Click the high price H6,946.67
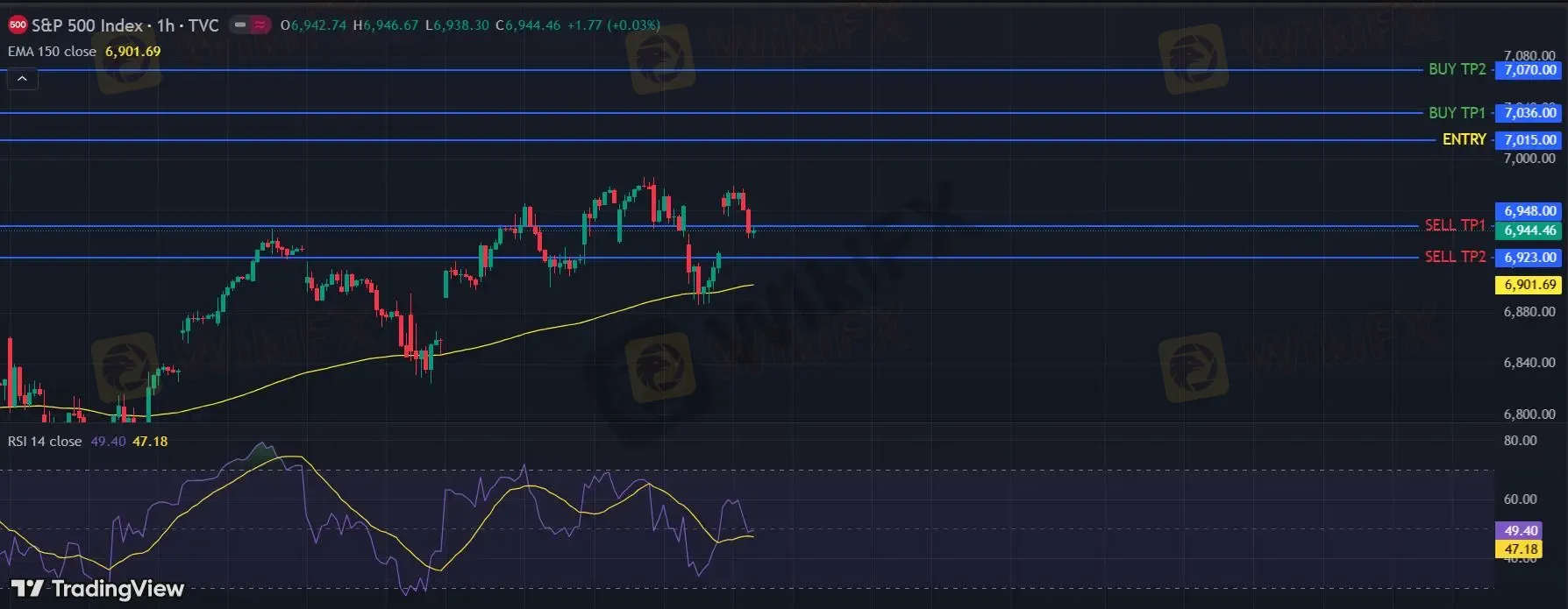 pos(386,25)
